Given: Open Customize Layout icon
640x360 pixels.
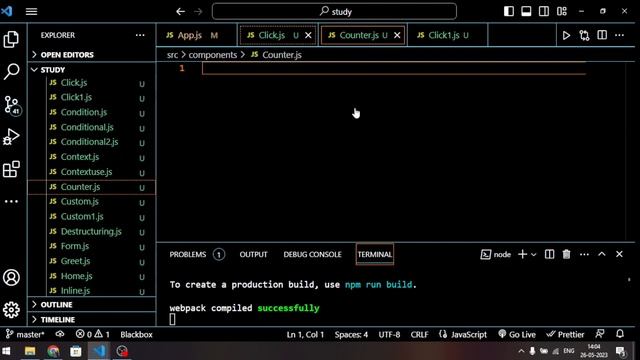Looking at the screenshot, I should (x=562, y=11).
